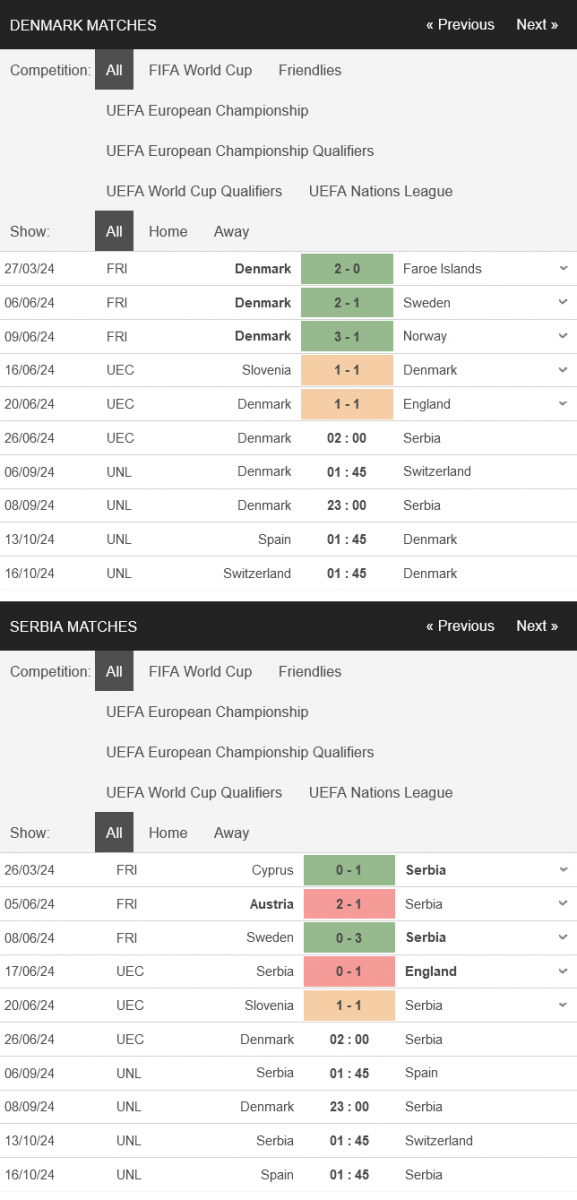The image size is (577, 1200).
Task: Open Denmark 2 - 0 Faroe Islands score
Action: (x=348, y=268)
